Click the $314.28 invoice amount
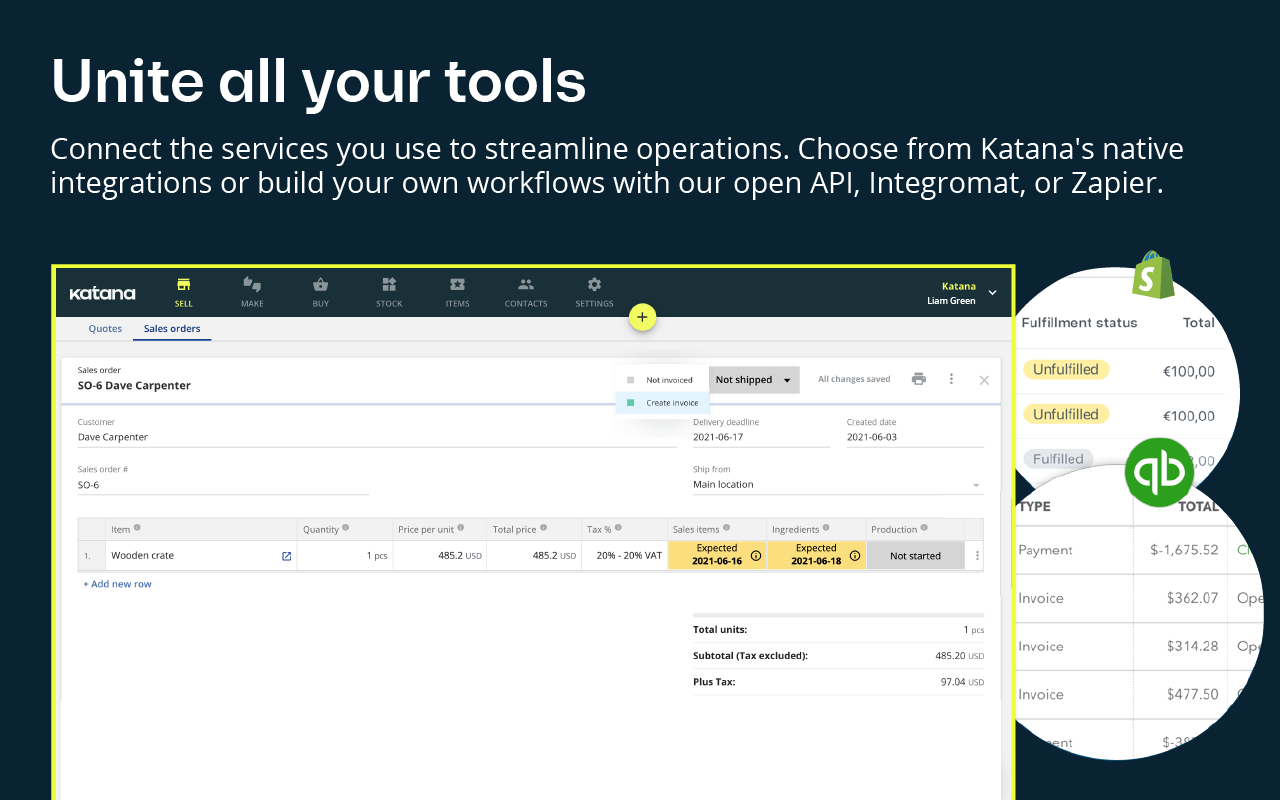Viewport: 1280px width, 800px height. 1192,646
